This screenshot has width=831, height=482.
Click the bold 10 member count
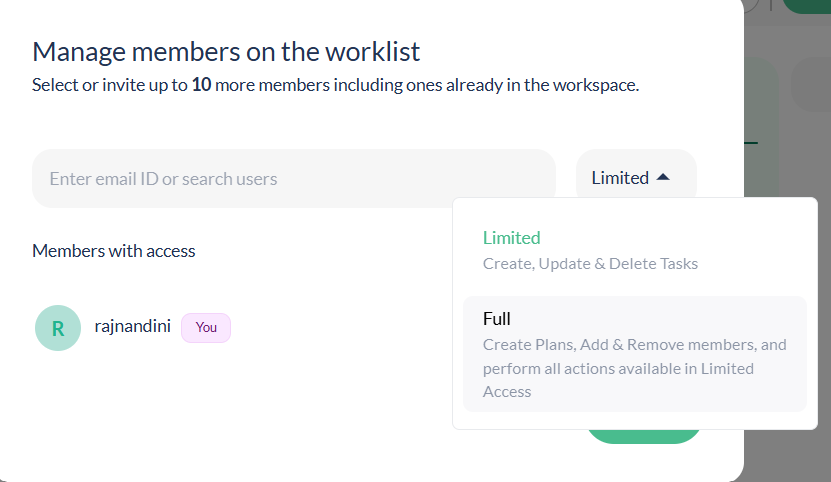[200, 85]
